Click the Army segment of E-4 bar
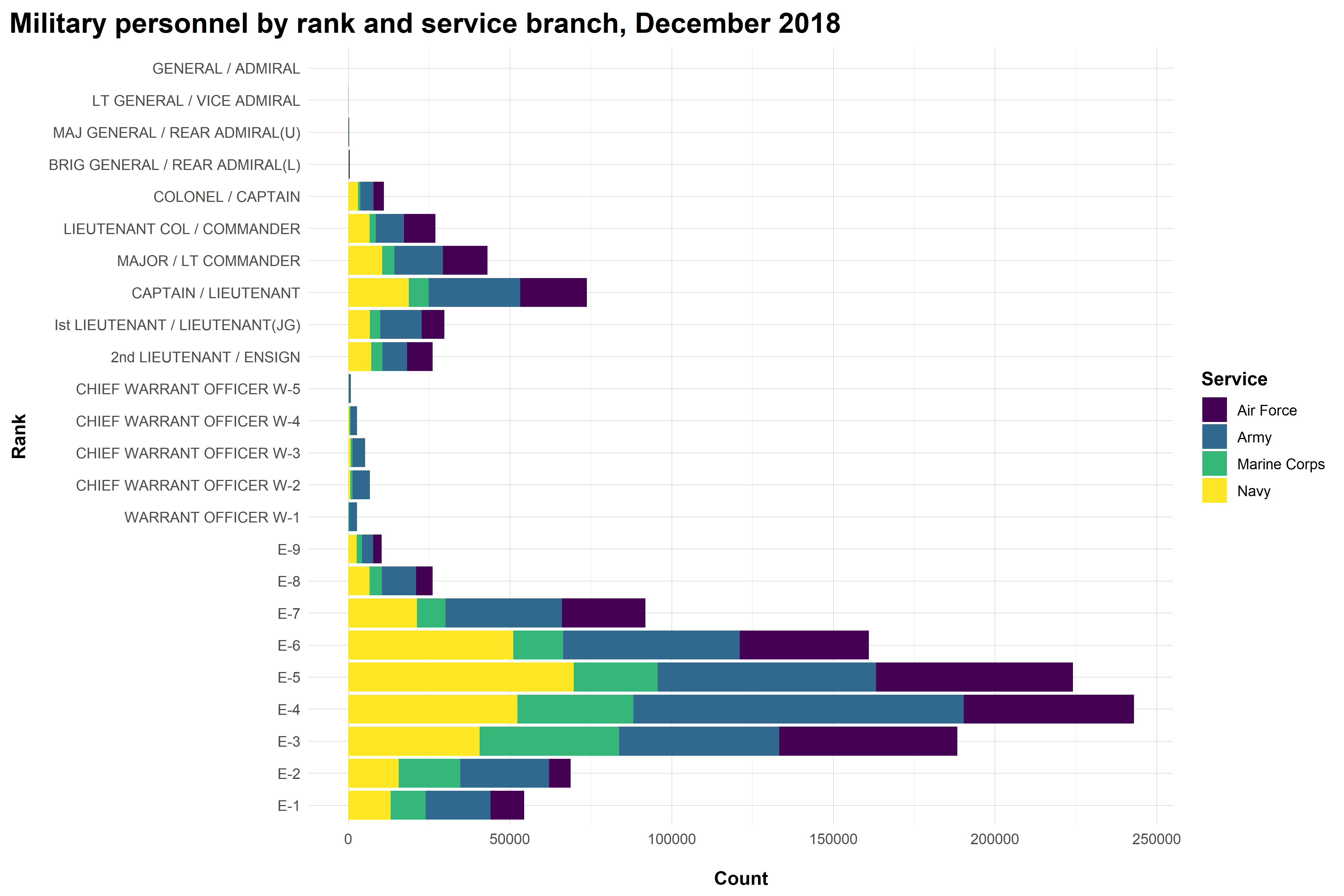The image size is (1344, 896). (798, 709)
